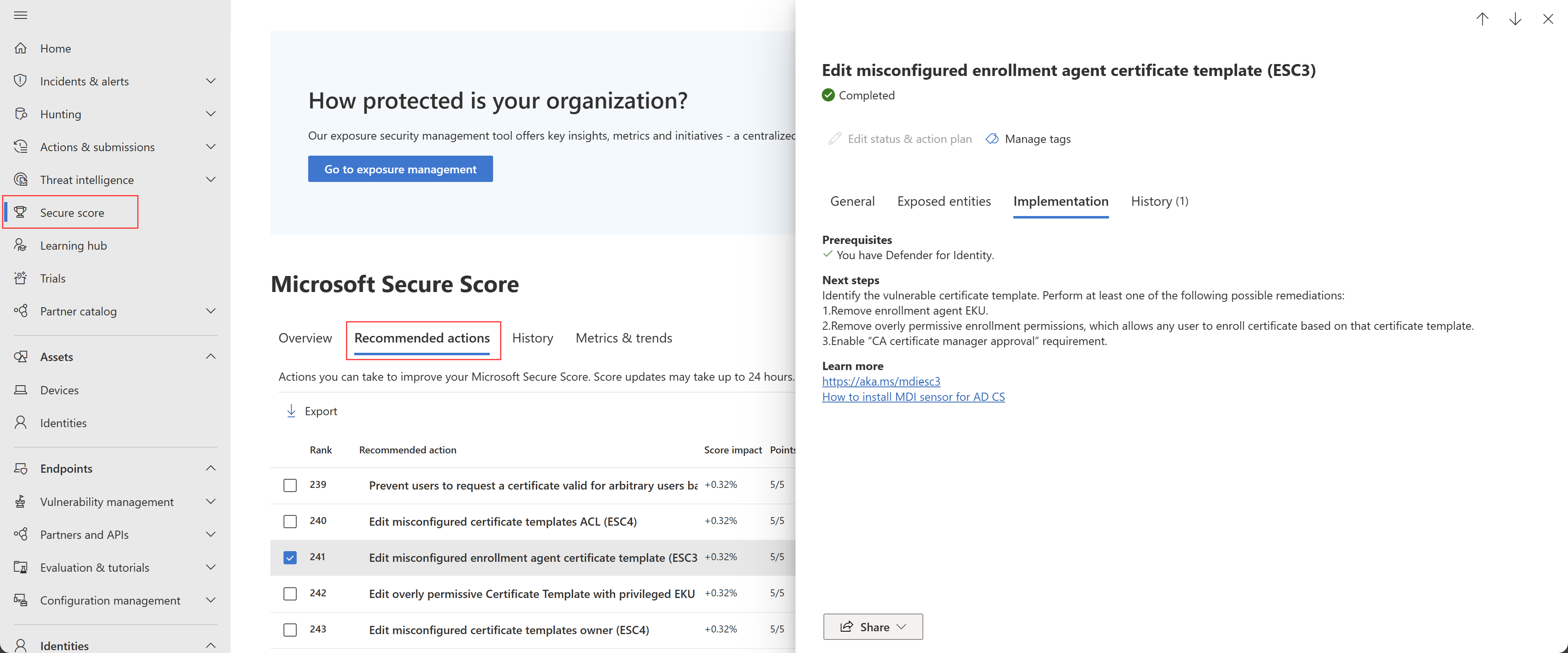Click the Incidents & alerts shield icon

21,81
